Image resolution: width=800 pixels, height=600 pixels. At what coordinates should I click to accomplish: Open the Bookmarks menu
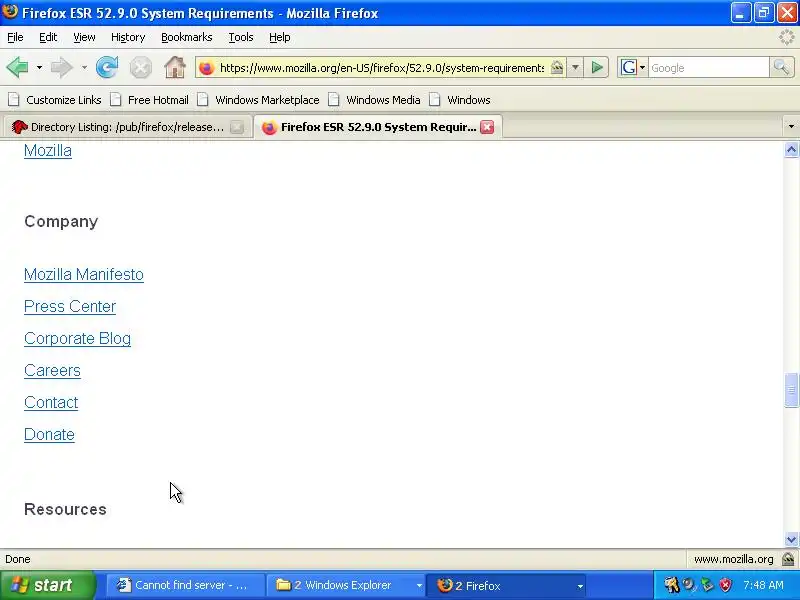[187, 37]
